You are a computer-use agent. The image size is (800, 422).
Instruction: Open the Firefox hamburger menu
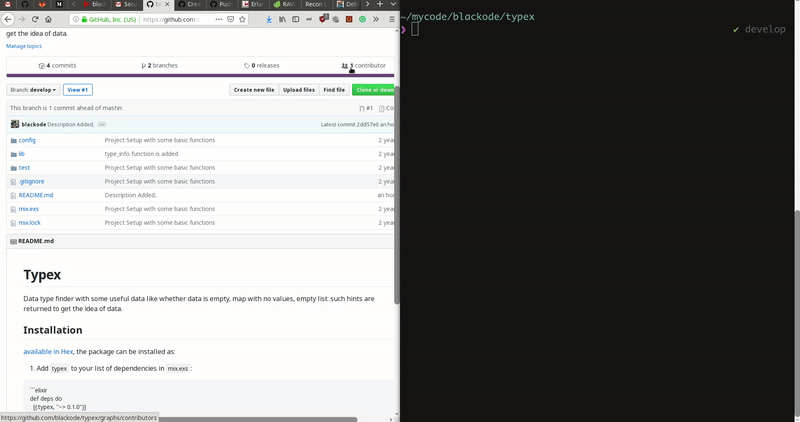[392, 19]
